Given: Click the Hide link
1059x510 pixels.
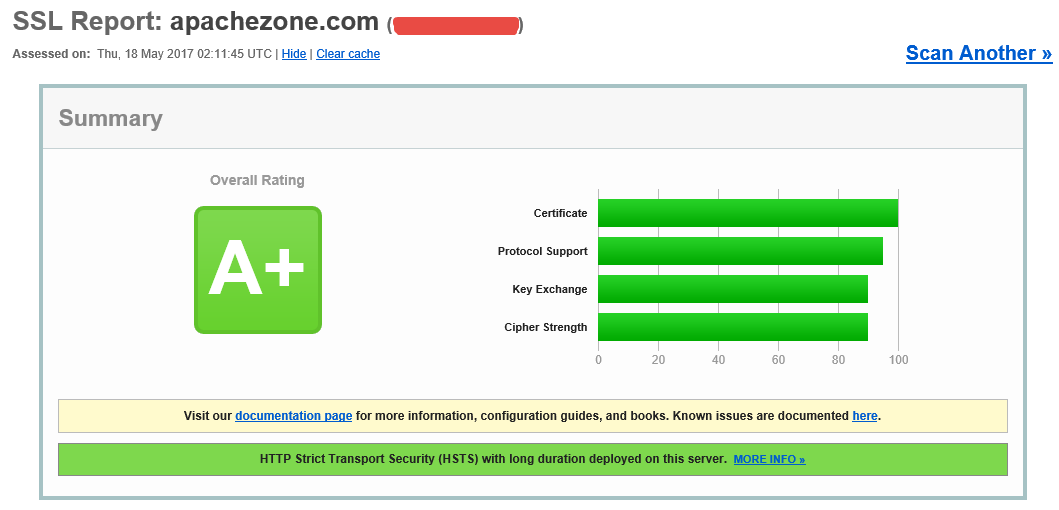Looking at the screenshot, I should [294, 54].
